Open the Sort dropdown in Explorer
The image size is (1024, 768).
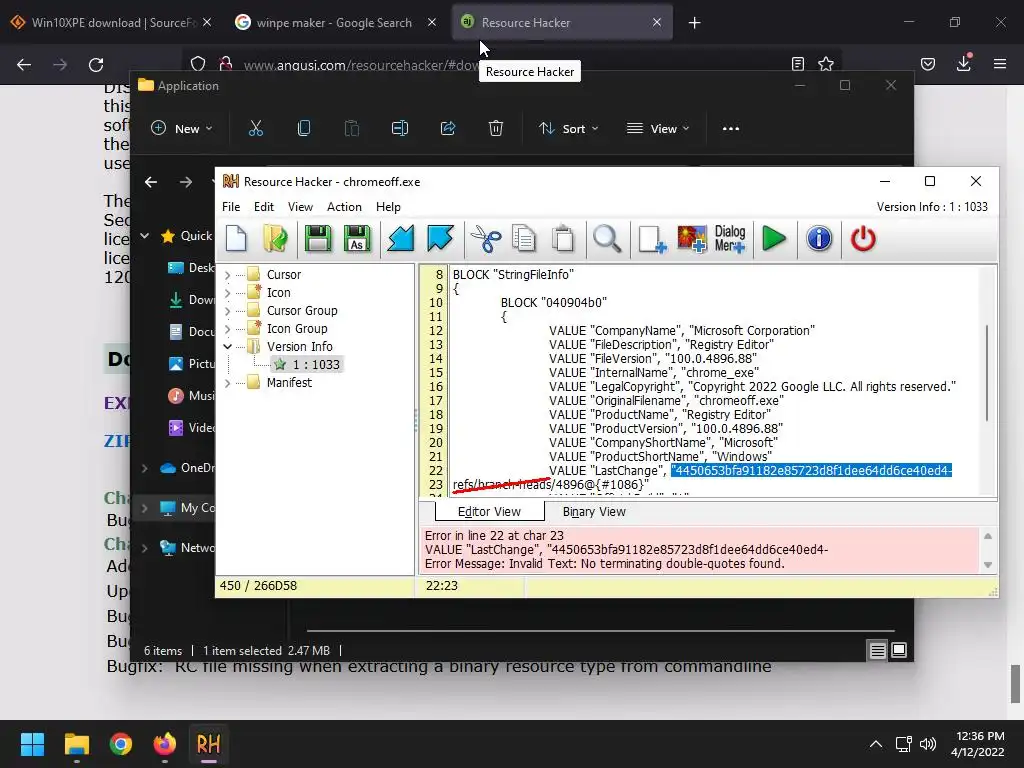point(568,129)
